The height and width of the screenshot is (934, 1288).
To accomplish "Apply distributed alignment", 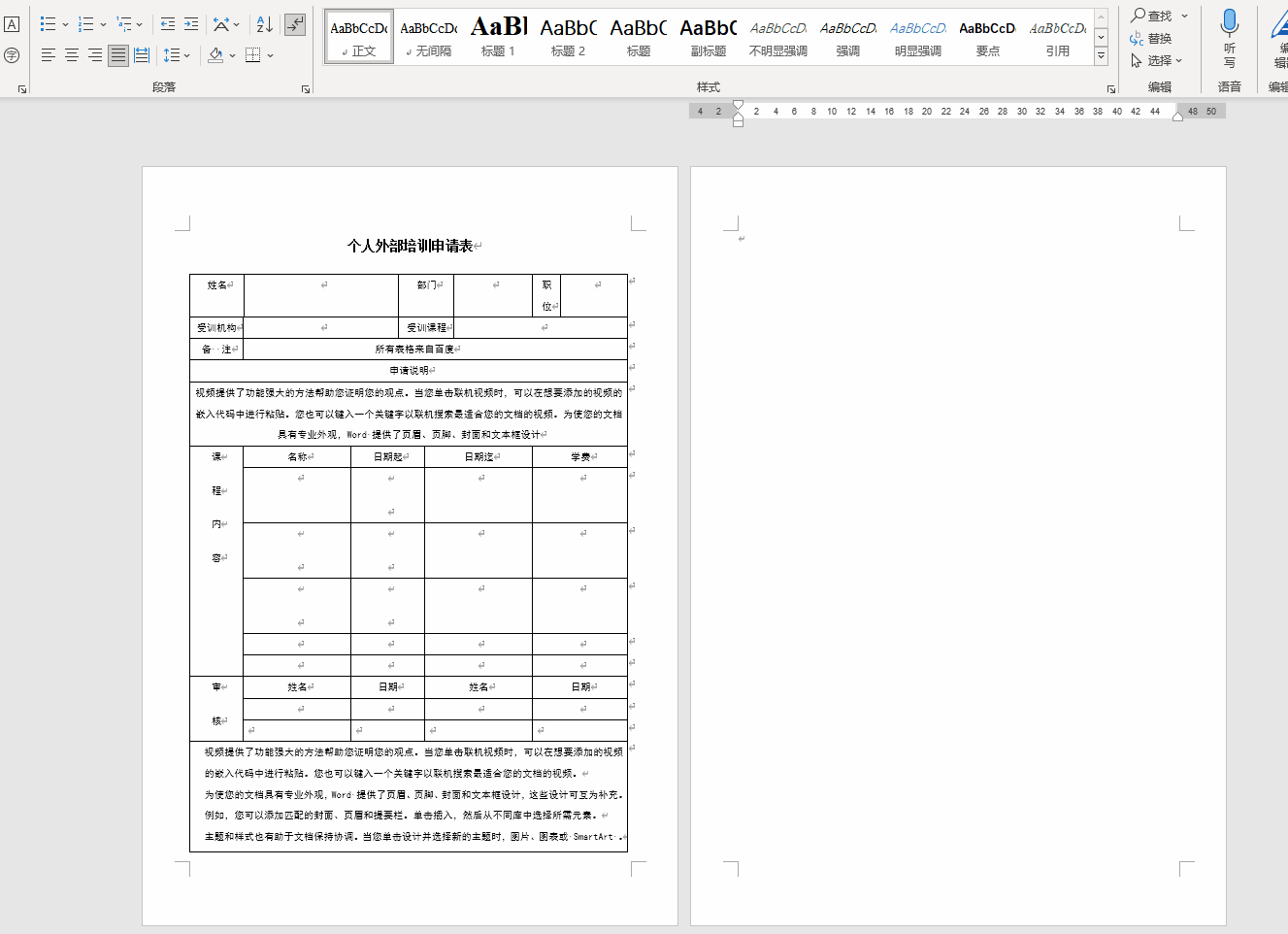I will tap(142, 55).
